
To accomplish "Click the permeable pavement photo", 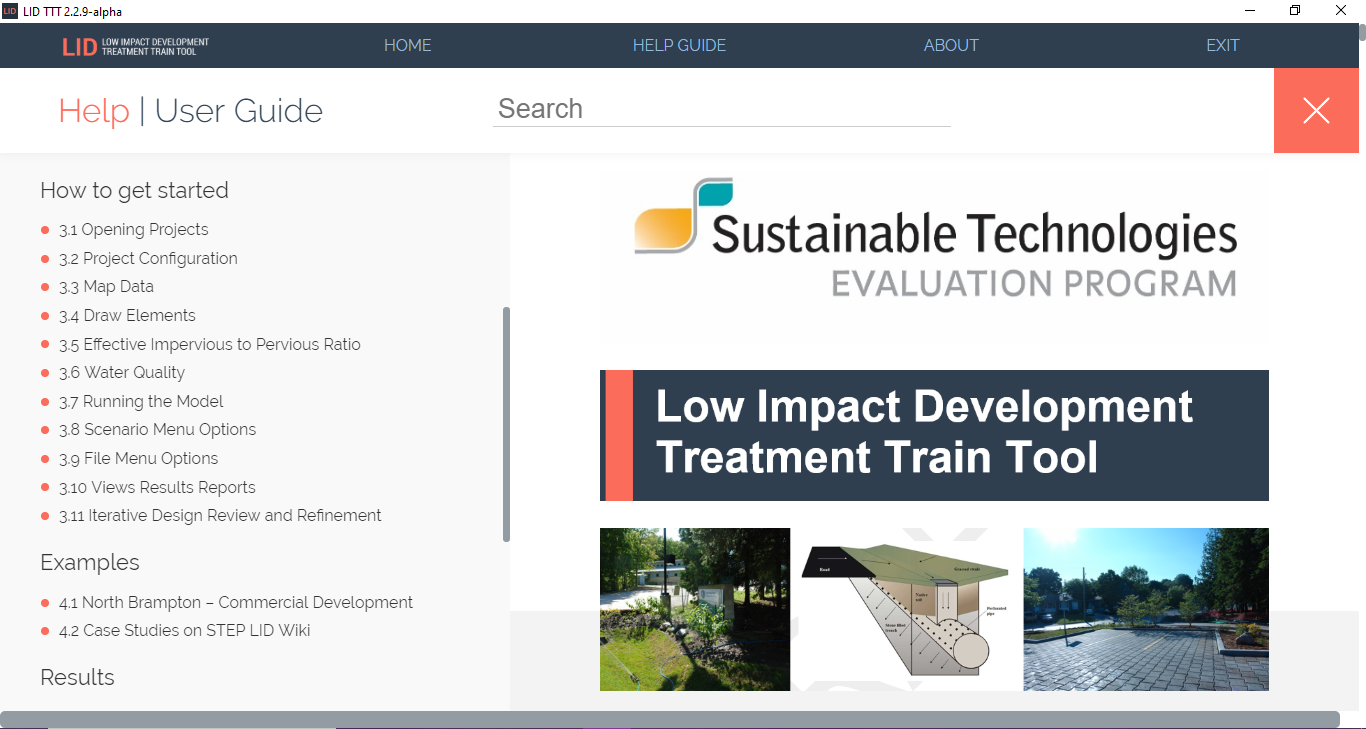I will coord(1146,609).
